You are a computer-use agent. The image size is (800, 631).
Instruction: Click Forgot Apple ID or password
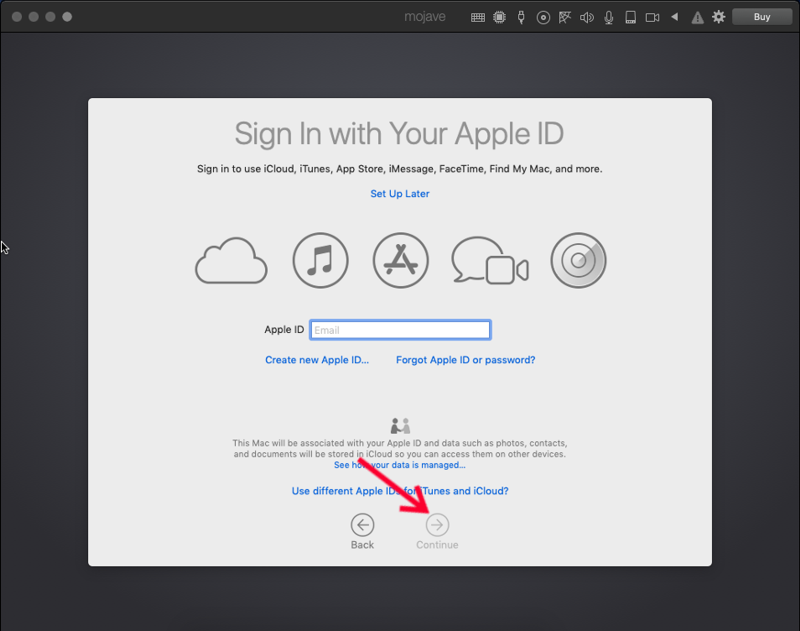tap(465, 360)
